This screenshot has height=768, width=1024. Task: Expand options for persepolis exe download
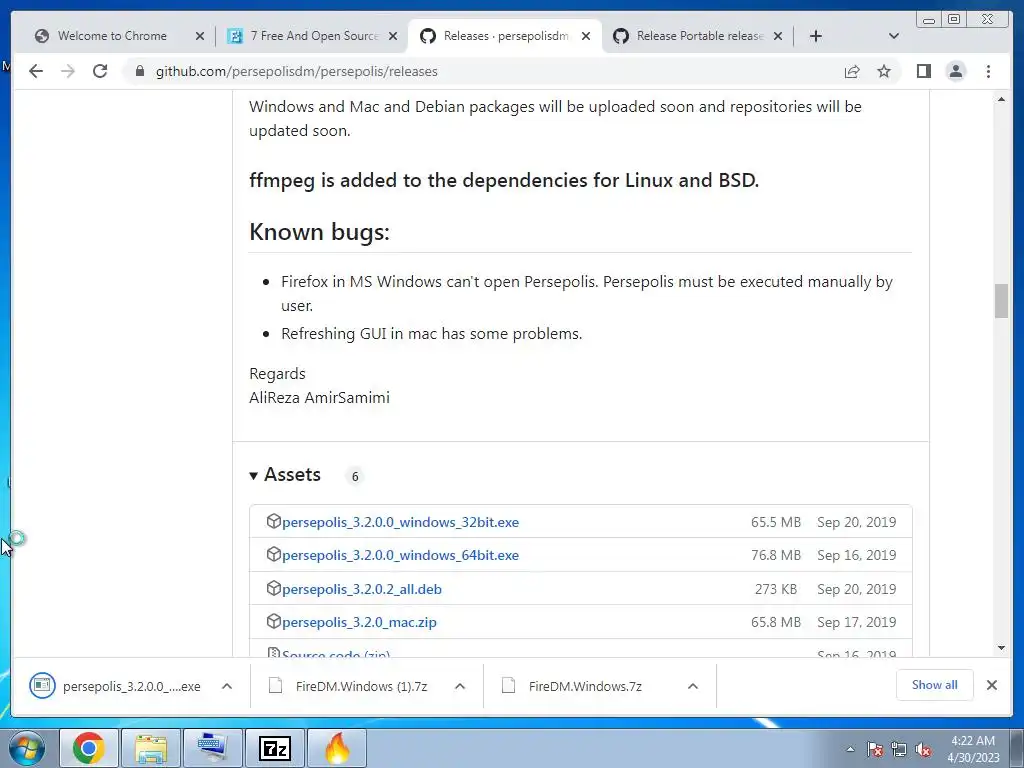coord(227,686)
